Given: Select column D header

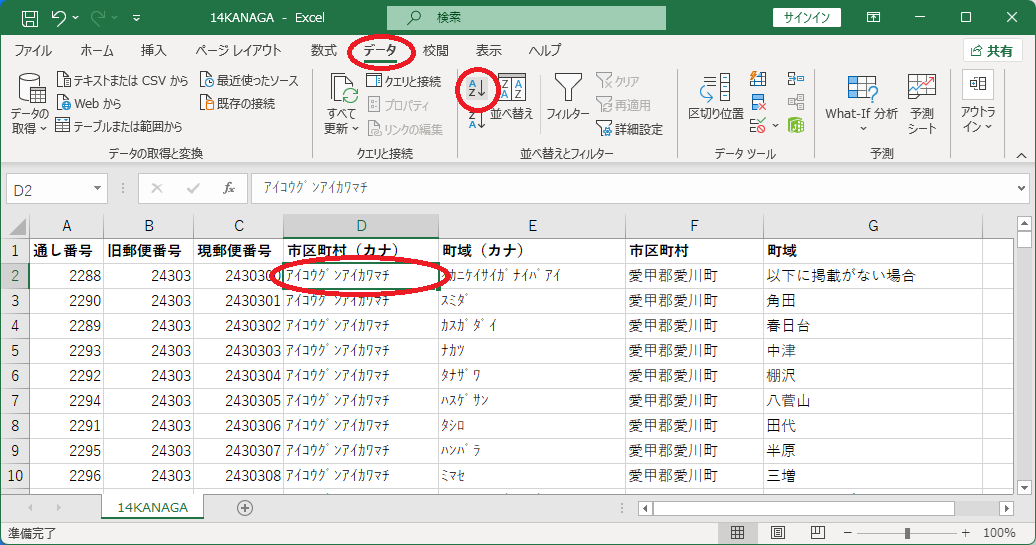Looking at the screenshot, I should click(x=361, y=226).
